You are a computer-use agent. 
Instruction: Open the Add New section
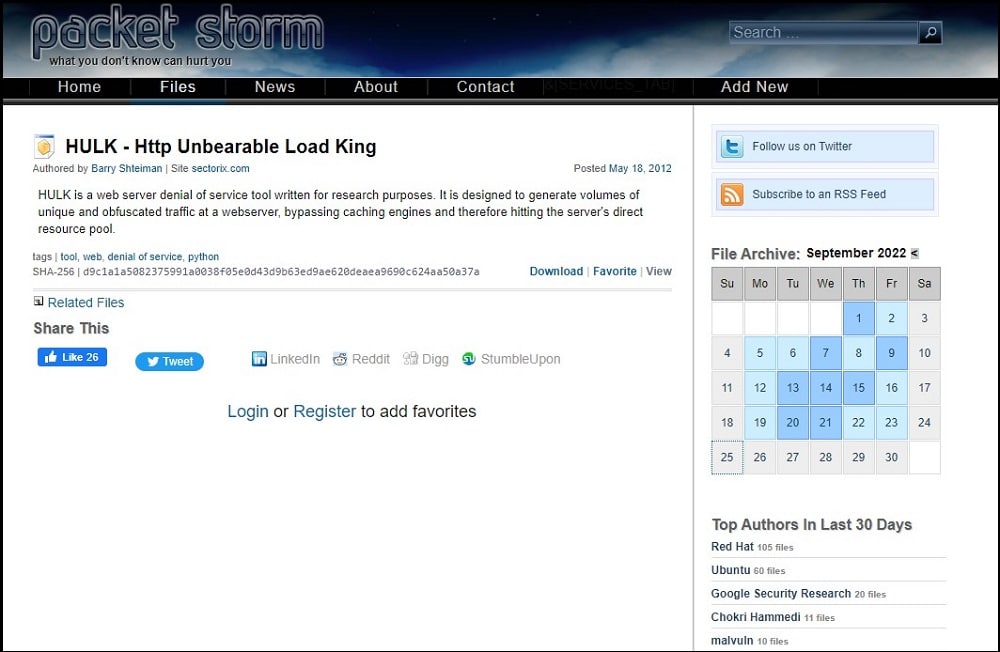754,87
